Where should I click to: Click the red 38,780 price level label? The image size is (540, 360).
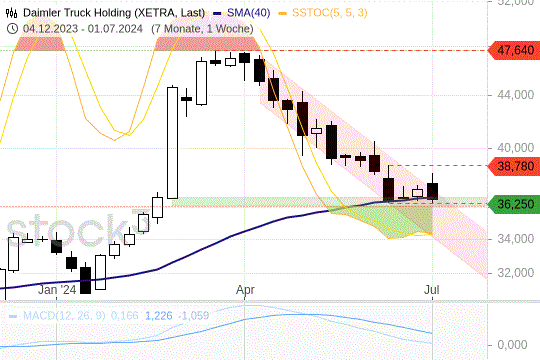click(x=513, y=166)
